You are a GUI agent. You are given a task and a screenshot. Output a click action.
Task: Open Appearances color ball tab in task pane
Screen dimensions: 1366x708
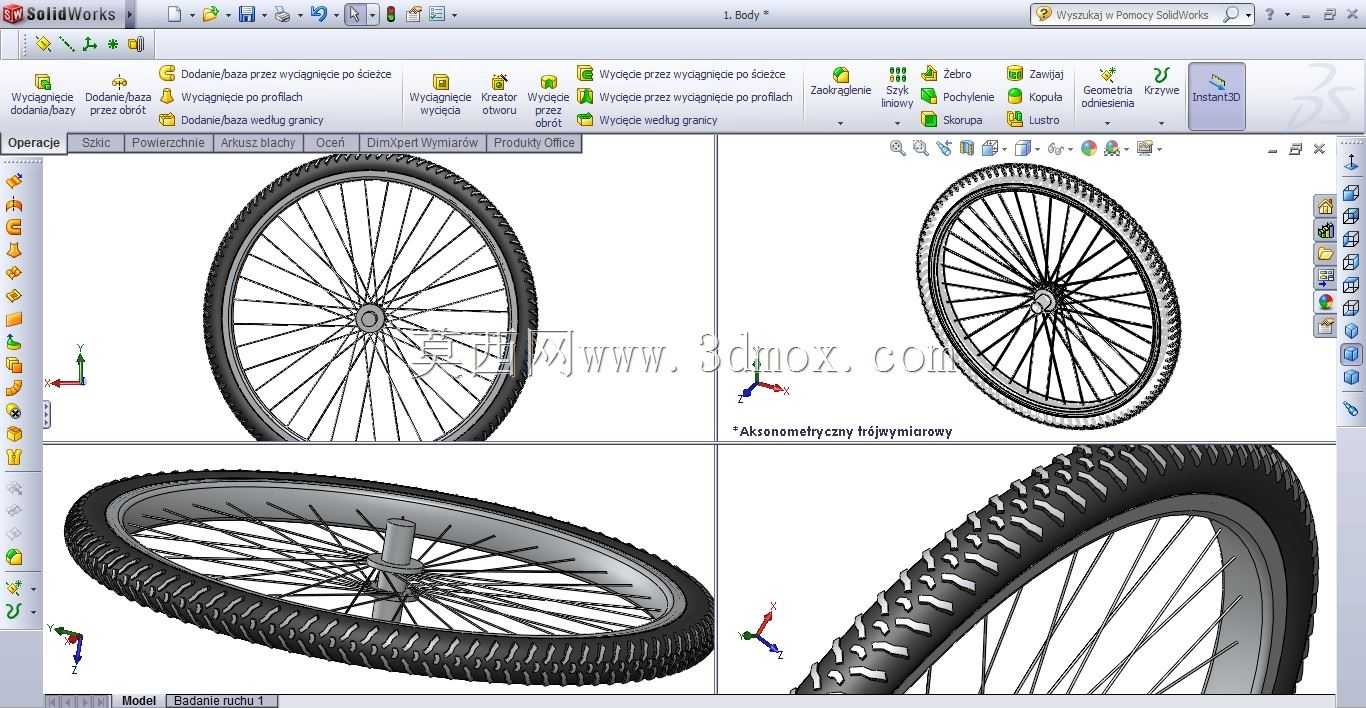(x=1325, y=302)
